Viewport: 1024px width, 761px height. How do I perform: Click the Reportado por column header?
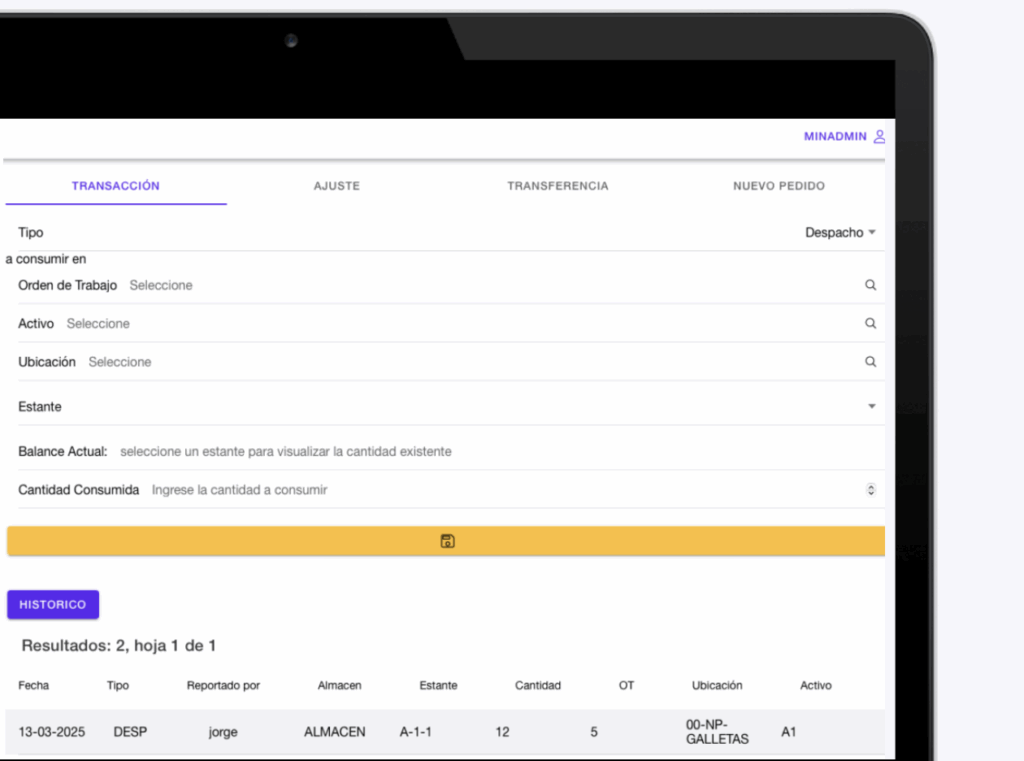click(x=223, y=685)
